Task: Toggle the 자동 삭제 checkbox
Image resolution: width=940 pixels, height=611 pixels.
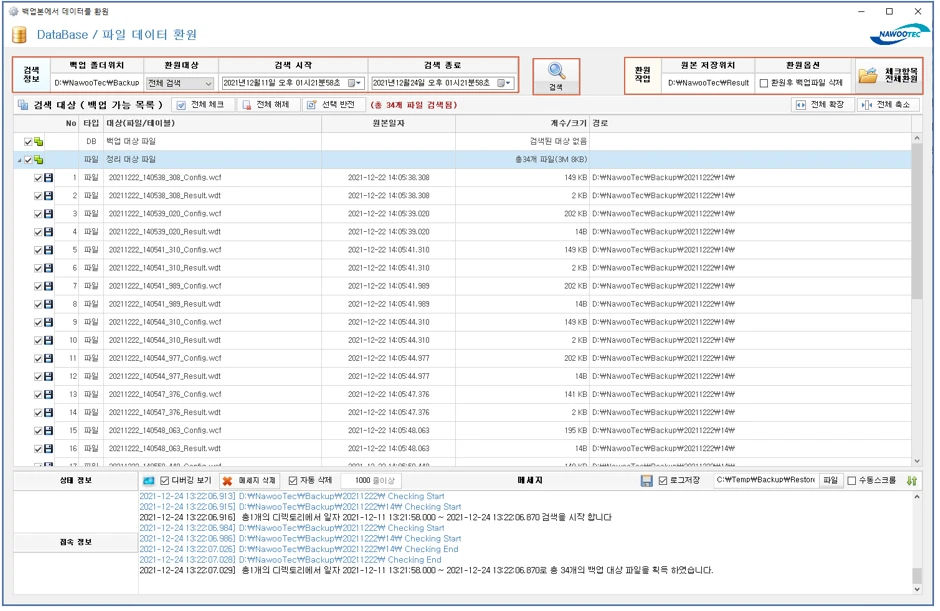Action: [293, 481]
